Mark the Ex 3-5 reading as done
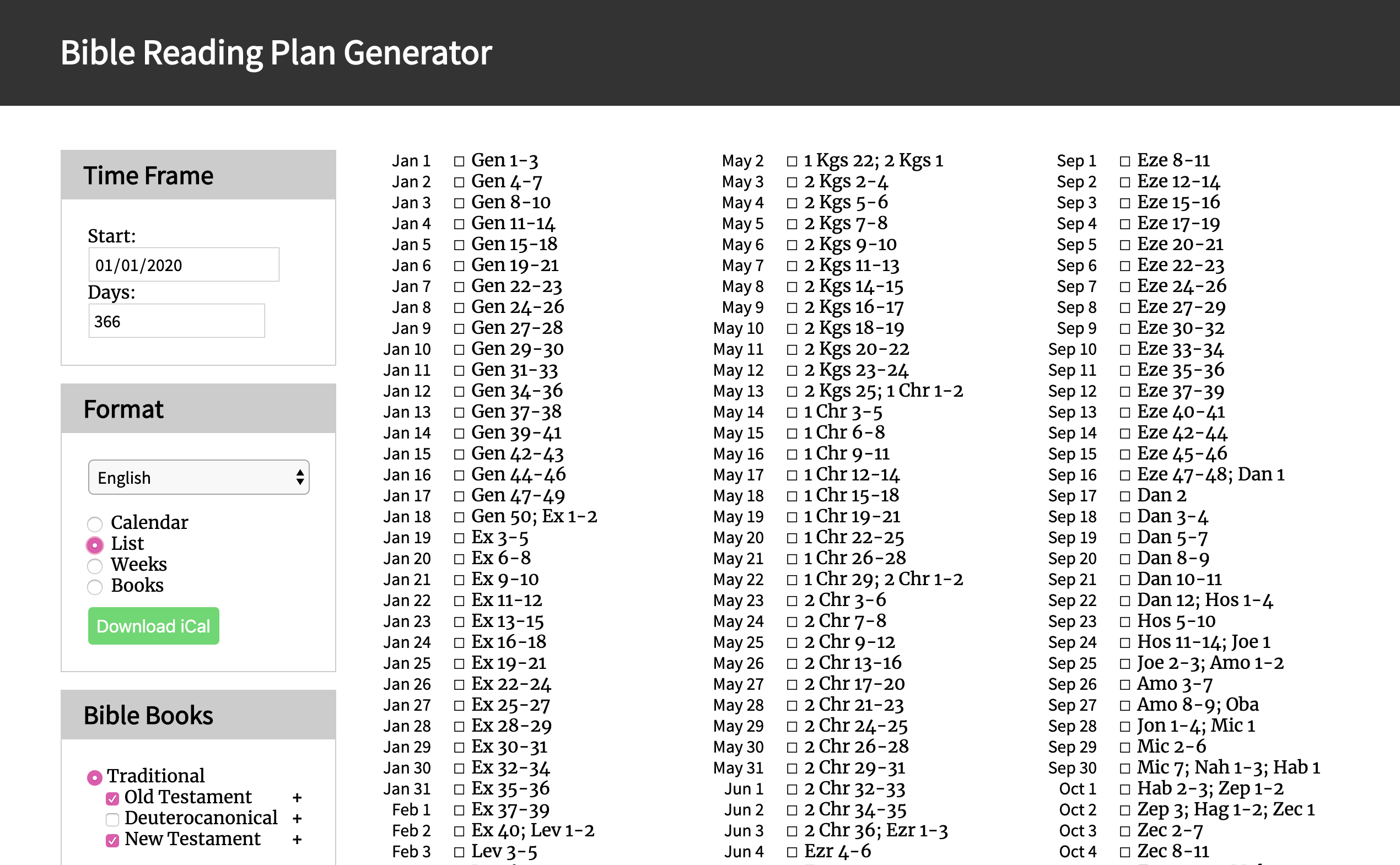Image resolution: width=1400 pixels, height=865 pixels. pyautogui.click(x=459, y=538)
